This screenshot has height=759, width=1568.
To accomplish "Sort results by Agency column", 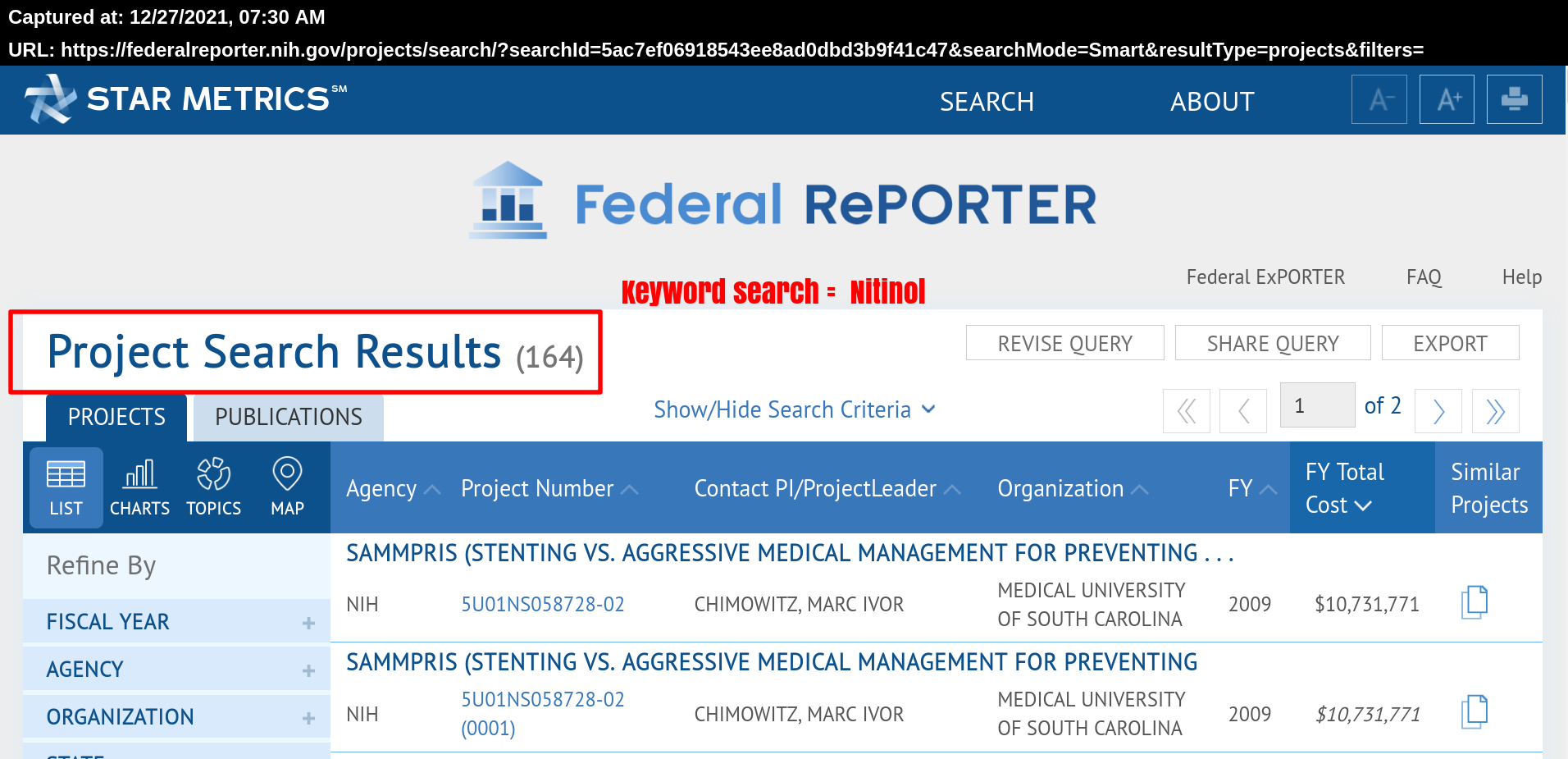I will (393, 489).
